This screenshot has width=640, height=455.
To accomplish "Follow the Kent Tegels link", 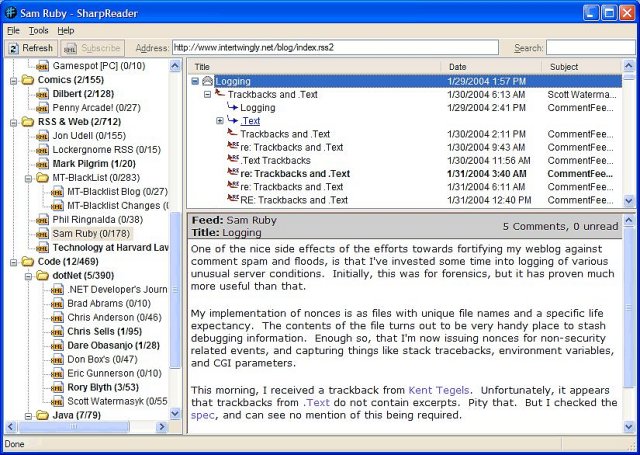I will [439, 390].
